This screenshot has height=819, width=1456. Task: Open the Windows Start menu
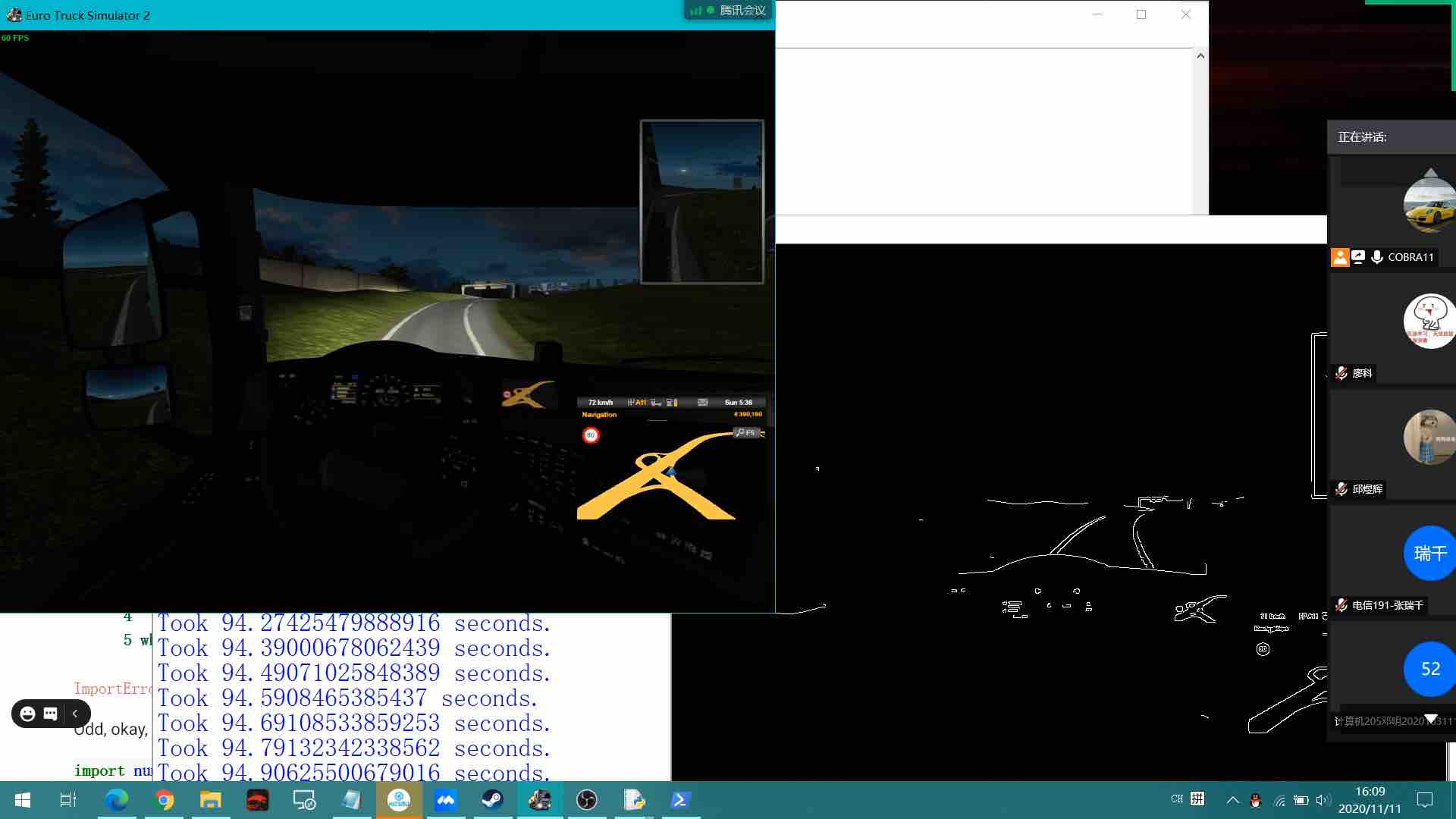(x=23, y=800)
